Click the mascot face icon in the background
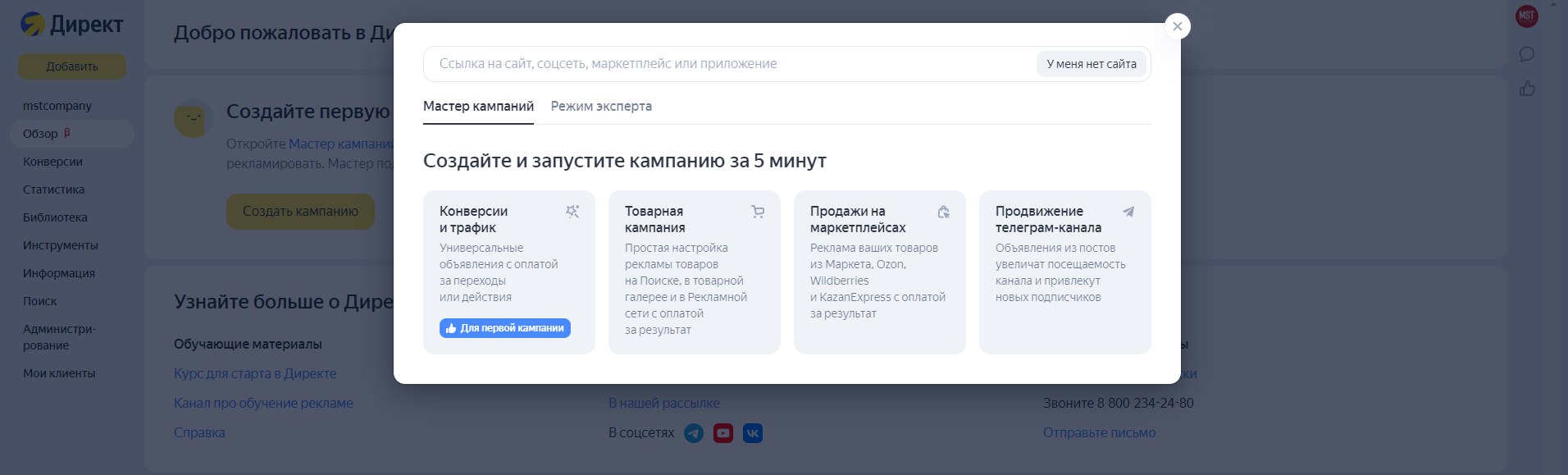The width and height of the screenshot is (1568, 475). (194, 119)
